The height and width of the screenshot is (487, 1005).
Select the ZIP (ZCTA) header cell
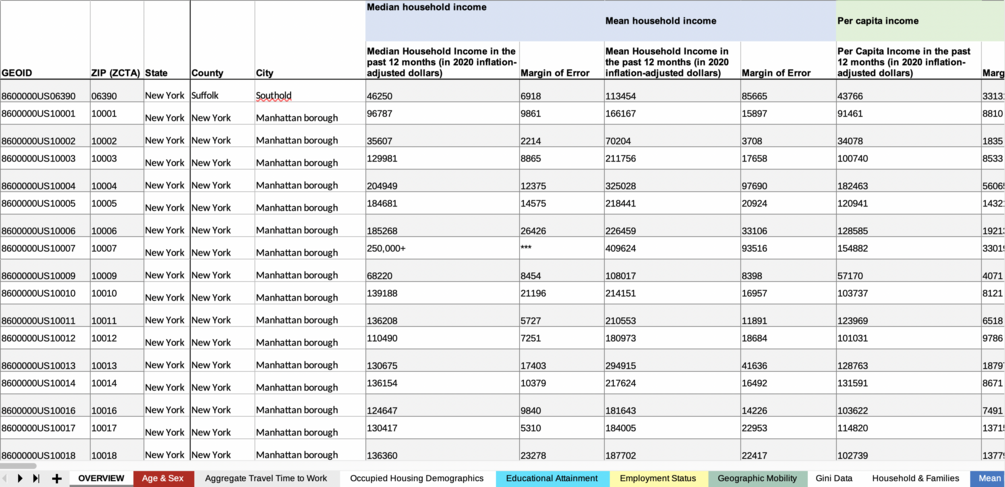(116, 73)
